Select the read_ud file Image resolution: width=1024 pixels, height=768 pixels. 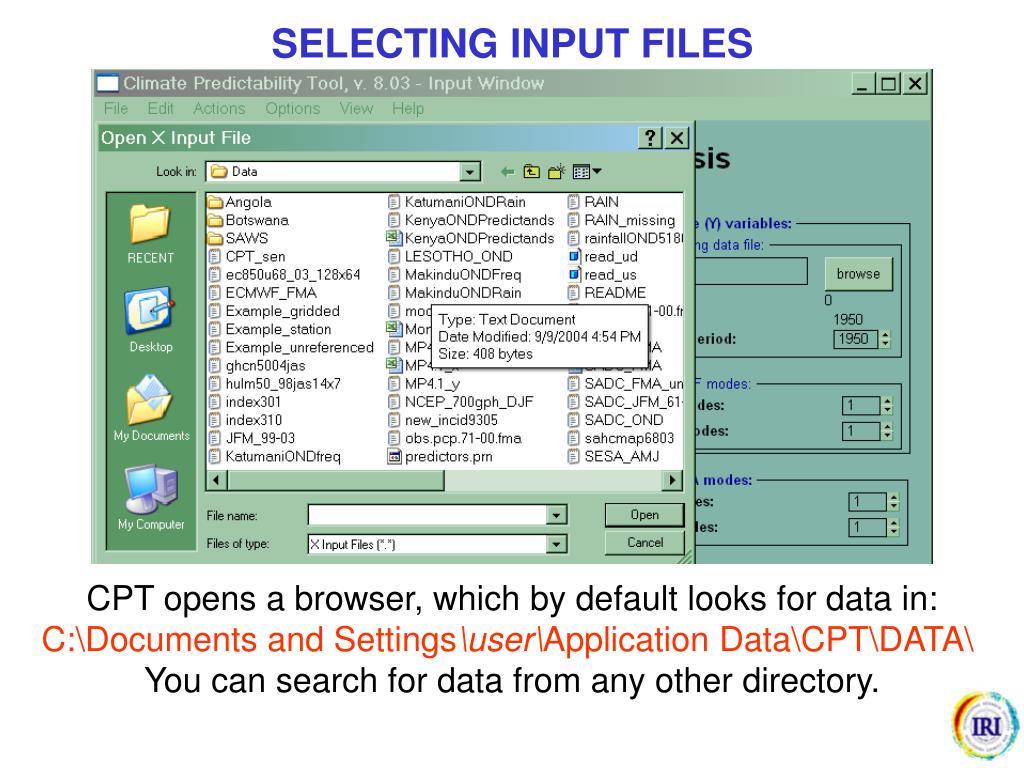coord(603,257)
